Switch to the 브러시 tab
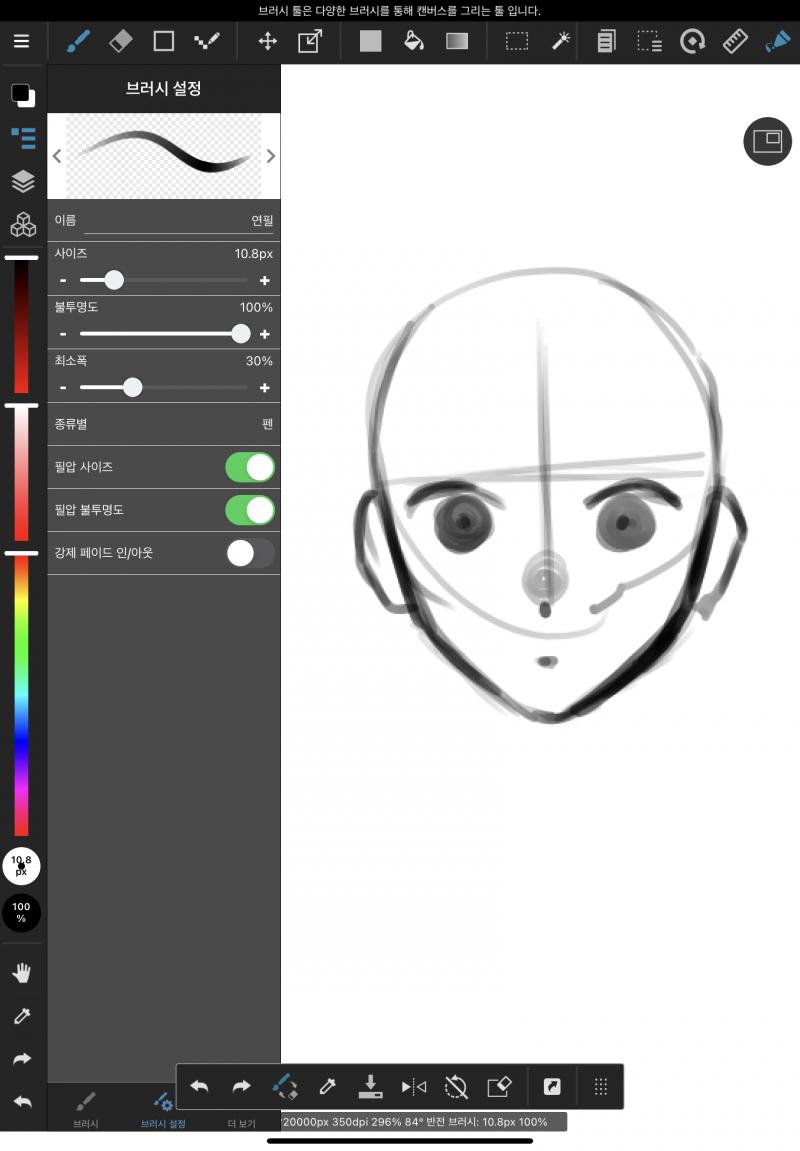The image size is (800, 1151). 86,1108
